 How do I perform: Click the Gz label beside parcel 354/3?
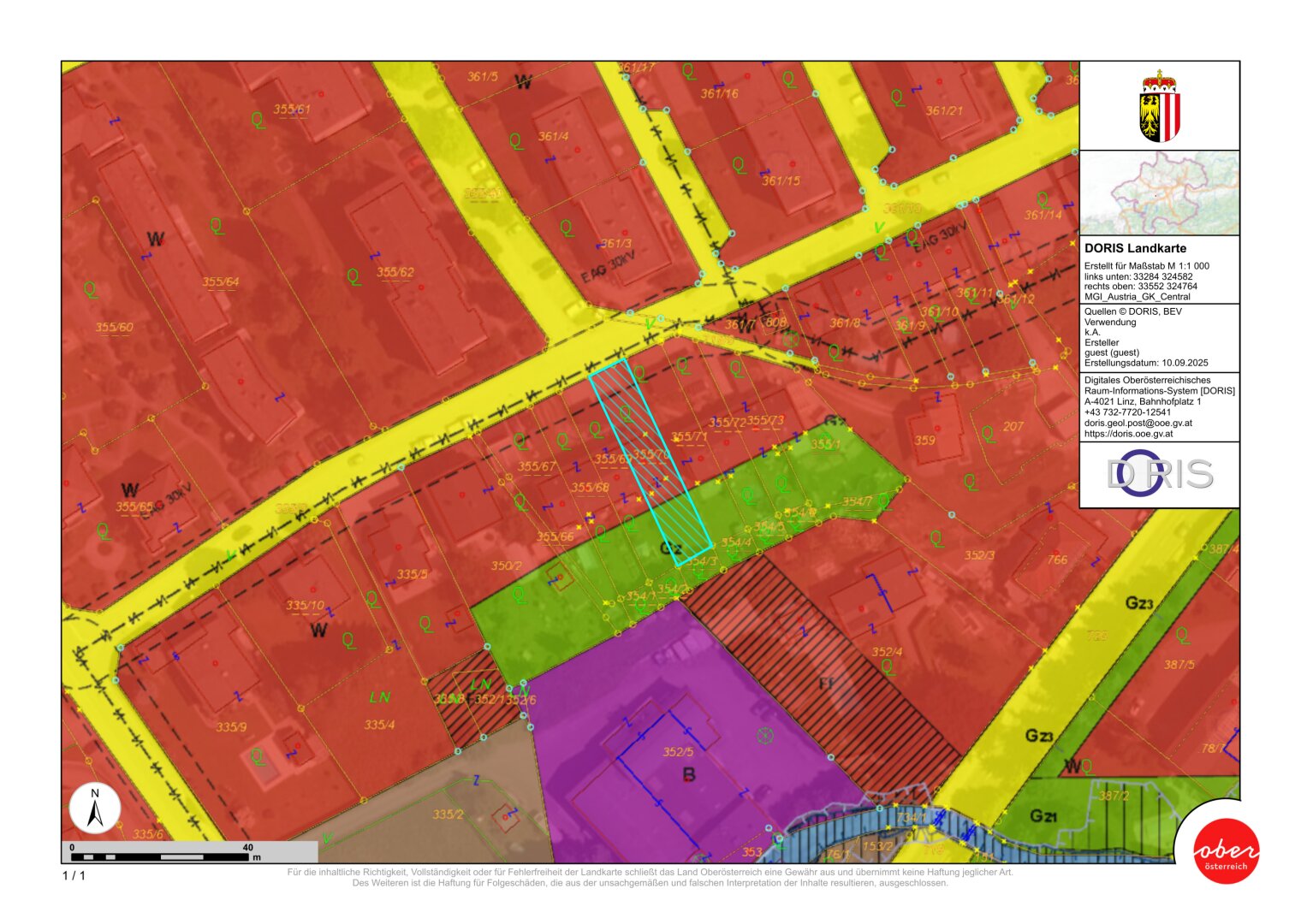(670, 548)
